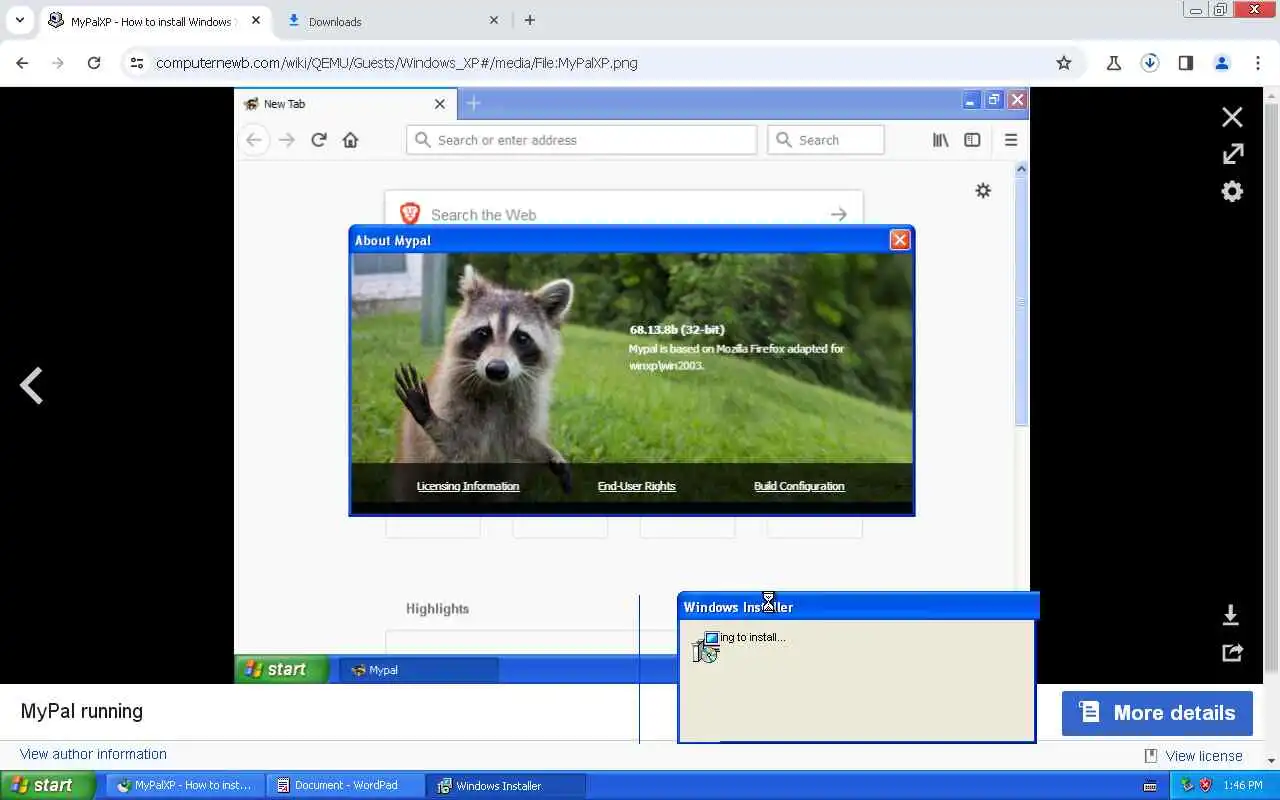Screen dimensions: 1280x800
Task: Close the MyPalXP tab
Action: click(x=255, y=20)
